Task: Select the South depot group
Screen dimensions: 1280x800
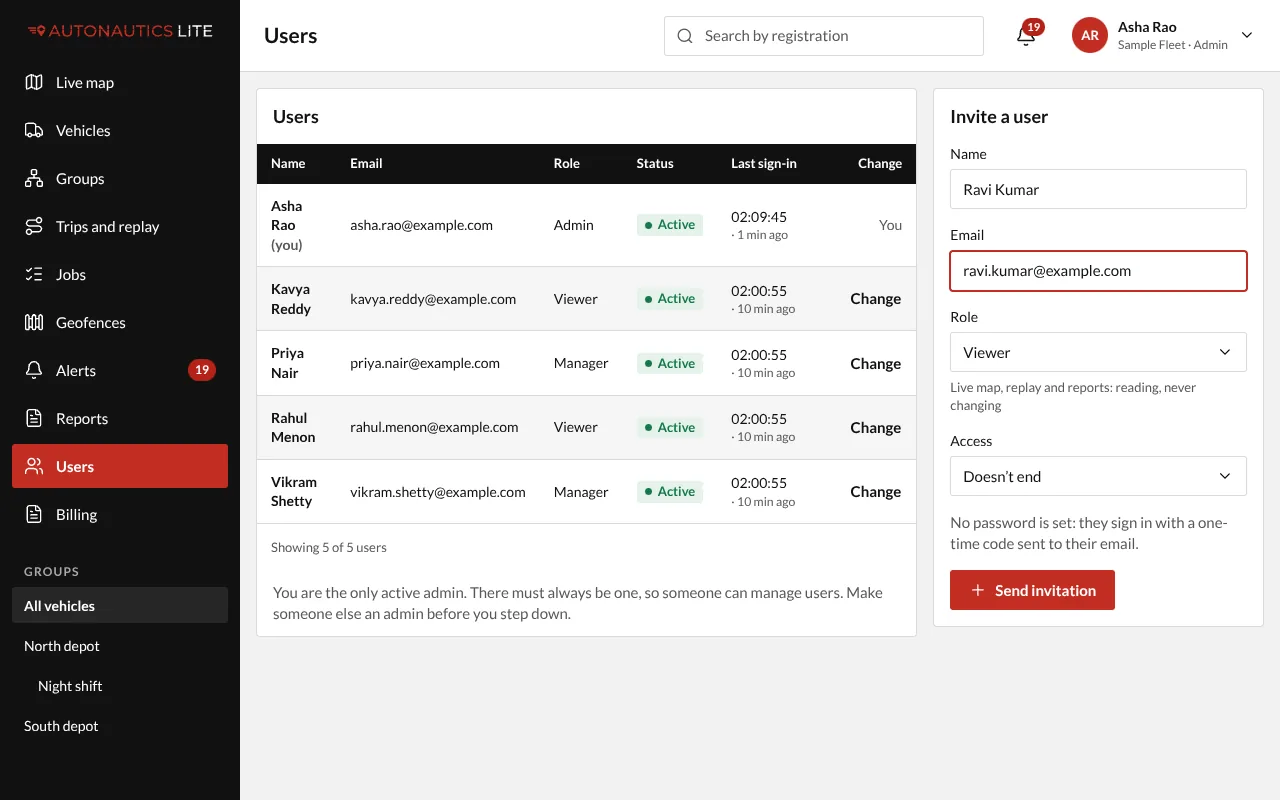Action: [120, 726]
